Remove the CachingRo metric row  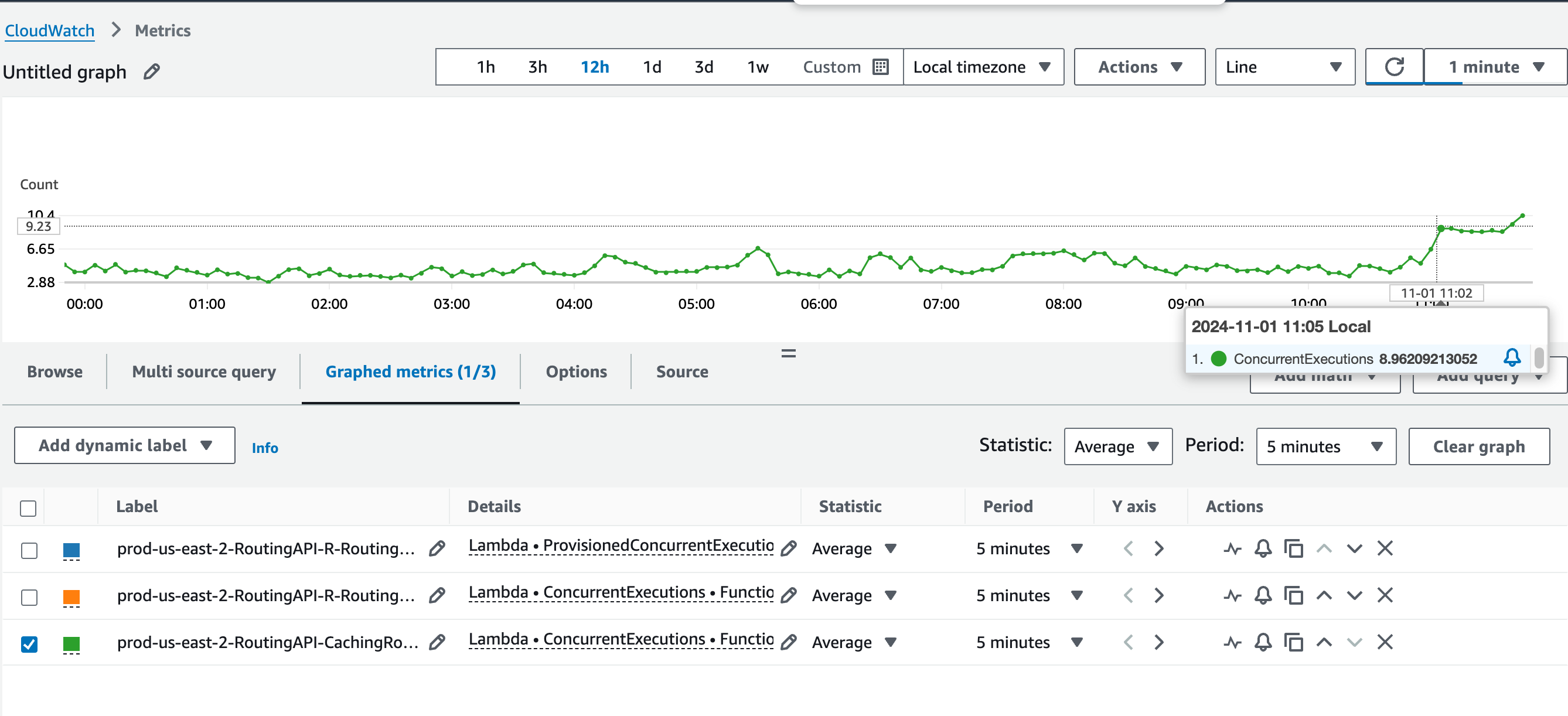[1385, 642]
